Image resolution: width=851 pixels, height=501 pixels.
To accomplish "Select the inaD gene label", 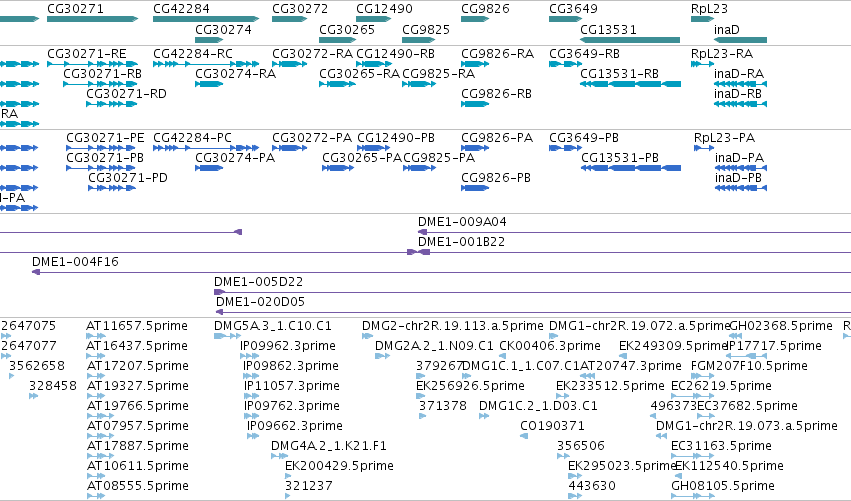I will click(727, 29).
